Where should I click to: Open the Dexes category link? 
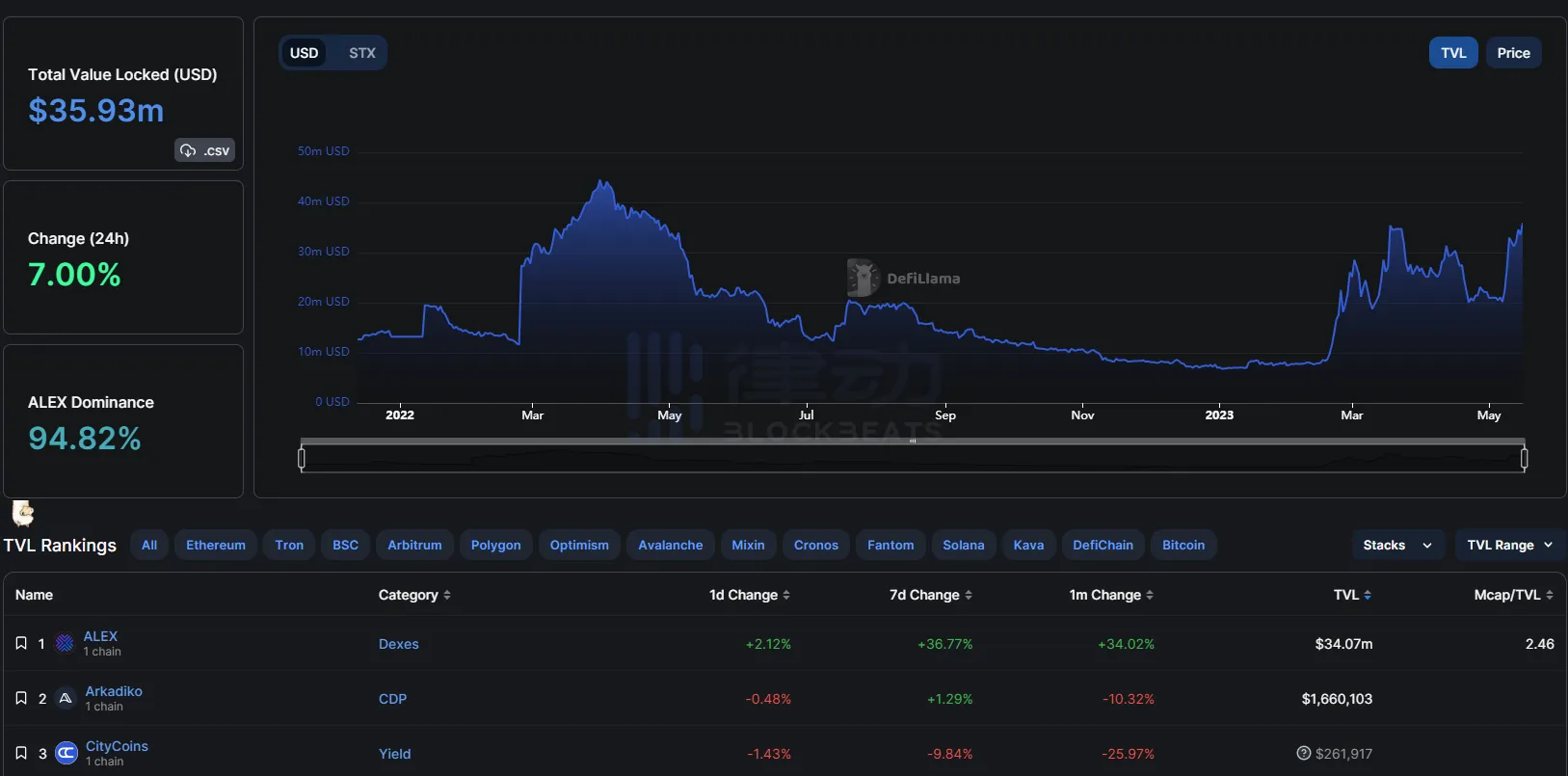[x=399, y=644]
